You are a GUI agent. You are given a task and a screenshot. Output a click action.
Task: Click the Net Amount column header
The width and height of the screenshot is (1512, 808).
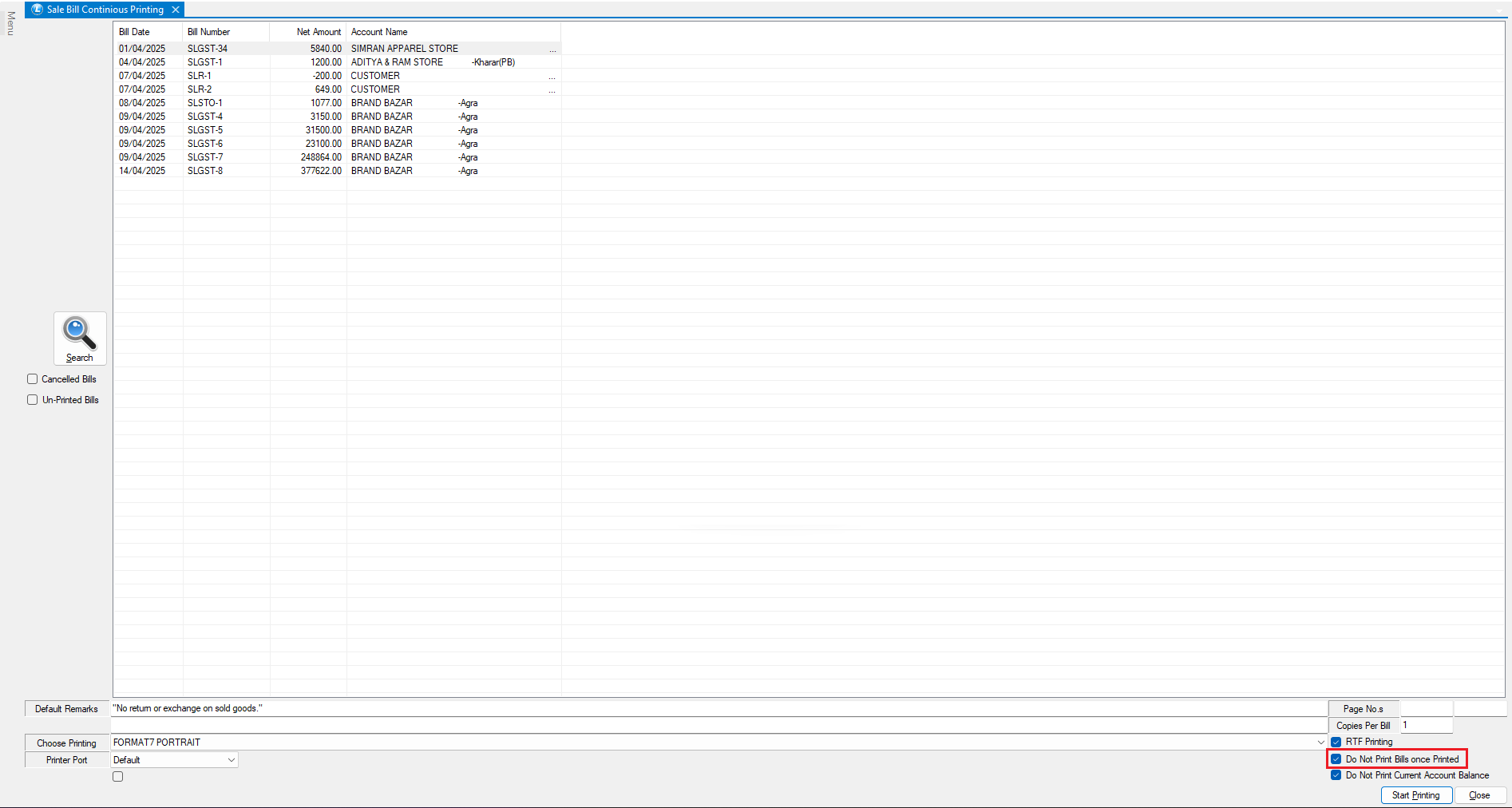tap(318, 32)
